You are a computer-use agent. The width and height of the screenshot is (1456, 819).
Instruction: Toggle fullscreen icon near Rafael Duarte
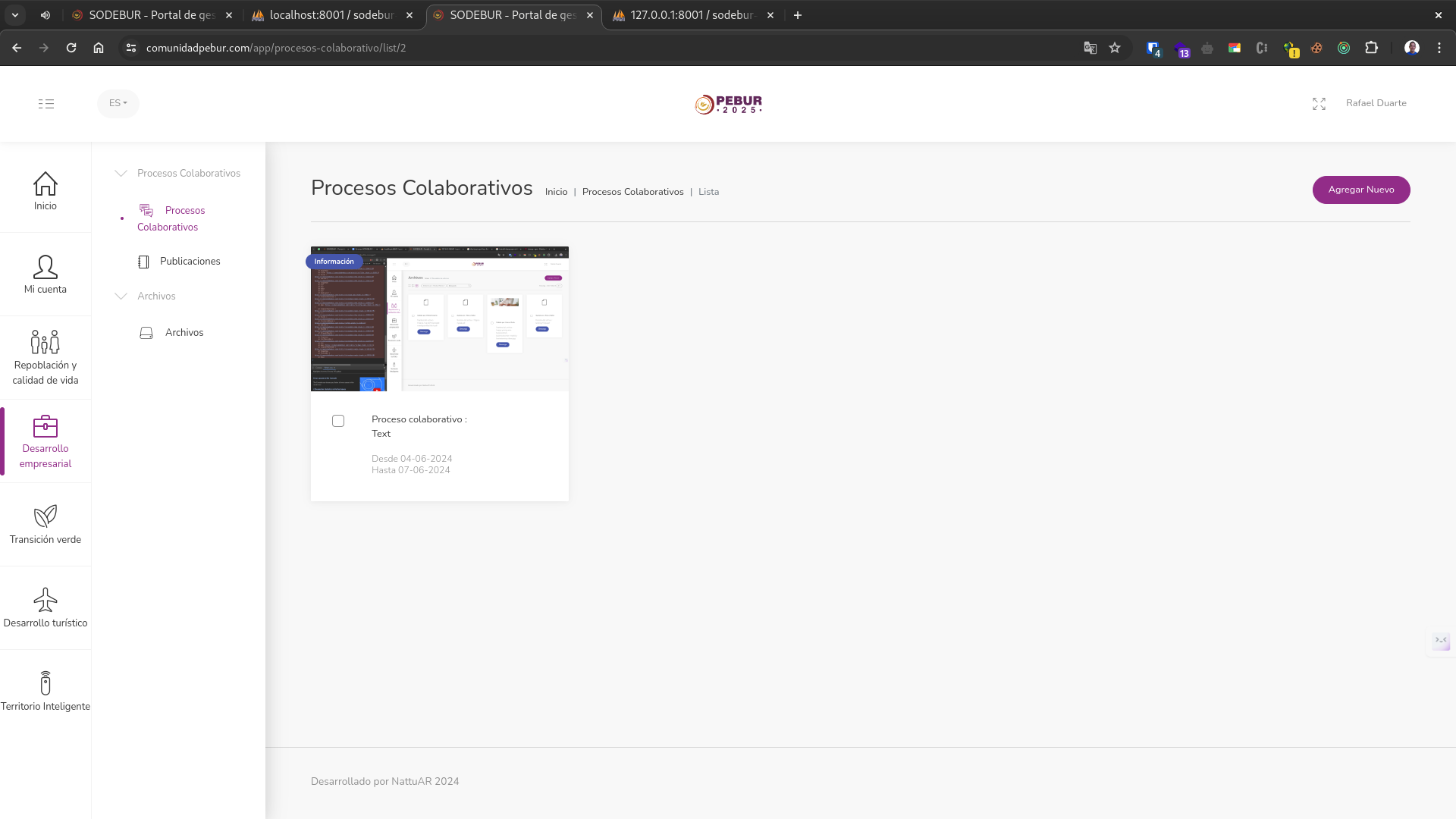1319,104
